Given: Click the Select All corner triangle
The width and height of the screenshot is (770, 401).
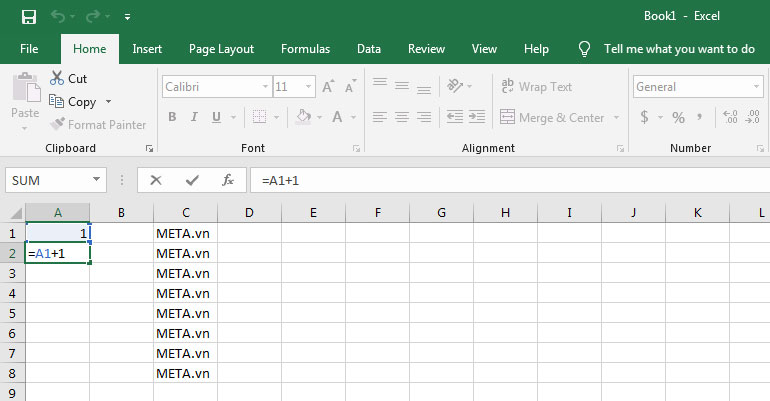Looking at the screenshot, I should [15, 213].
